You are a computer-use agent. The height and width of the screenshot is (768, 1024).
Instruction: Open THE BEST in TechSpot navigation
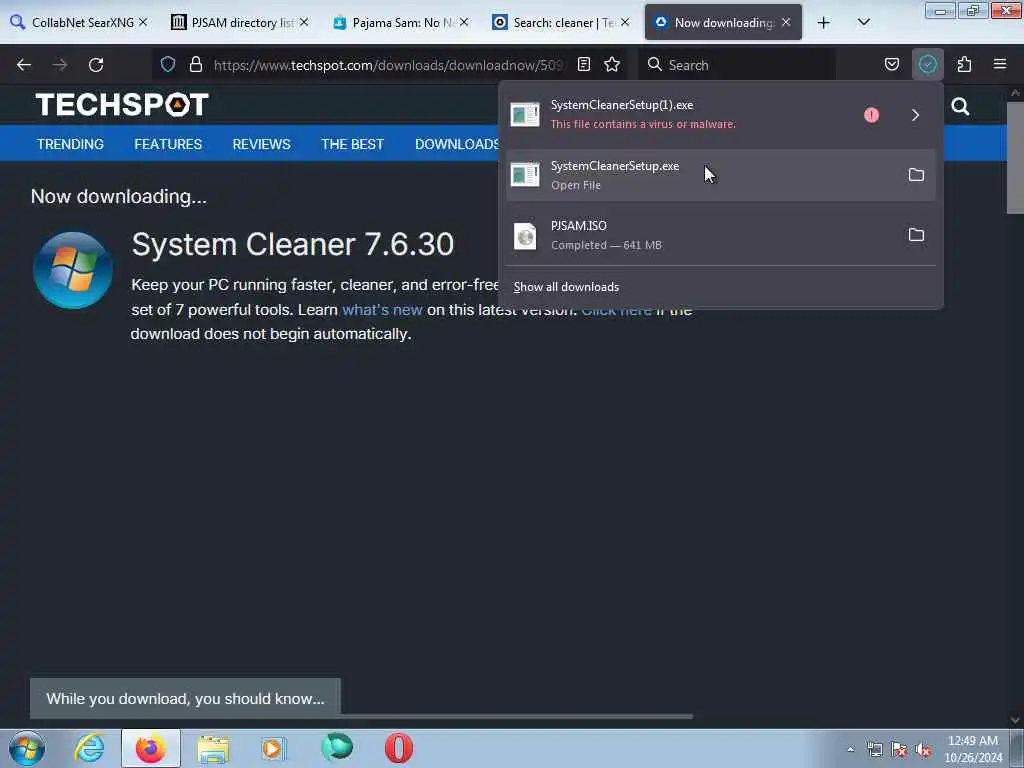pyautogui.click(x=352, y=144)
